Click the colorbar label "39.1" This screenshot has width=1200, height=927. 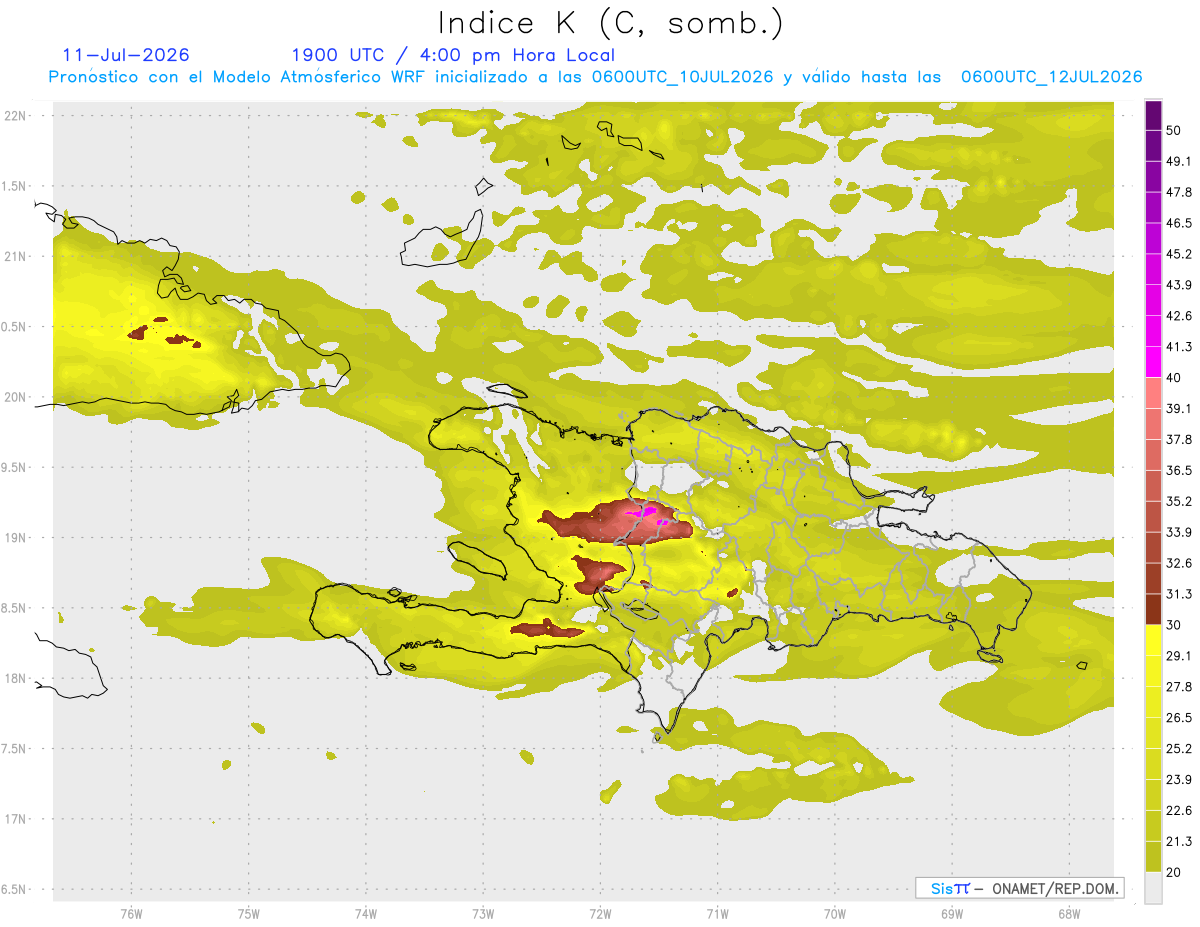pyautogui.click(x=1179, y=408)
